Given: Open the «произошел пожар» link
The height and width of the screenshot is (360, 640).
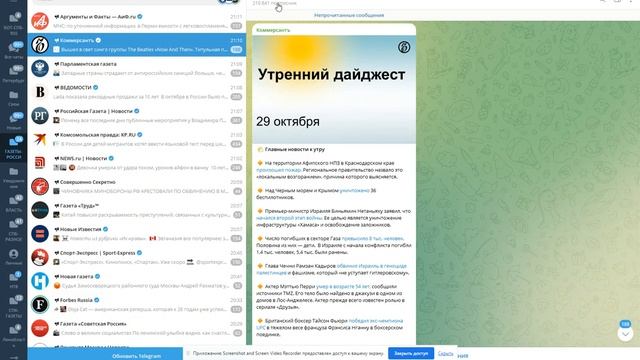Looking at the screenshot, I should point(278,170).
